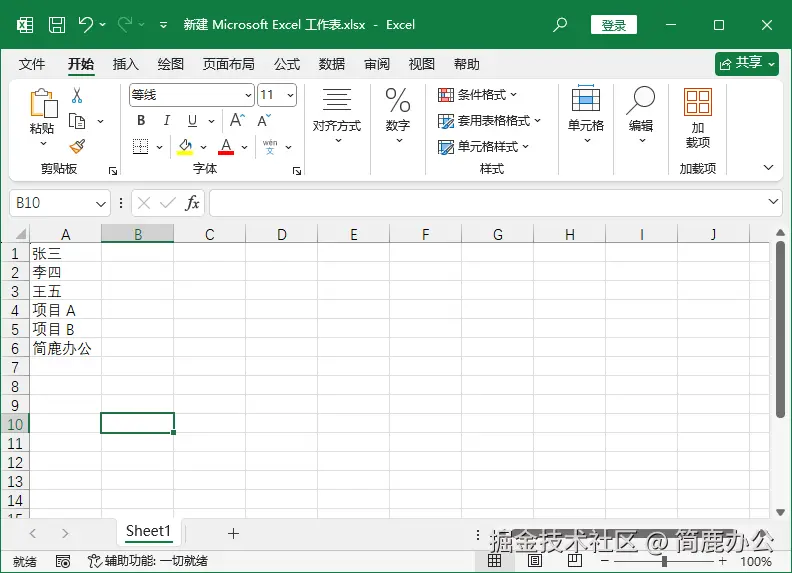Image resolution: width=792 pixels, height=573 pixels.
Task: Click the vertical scrollbar thumb
Action: pos(780,329)
